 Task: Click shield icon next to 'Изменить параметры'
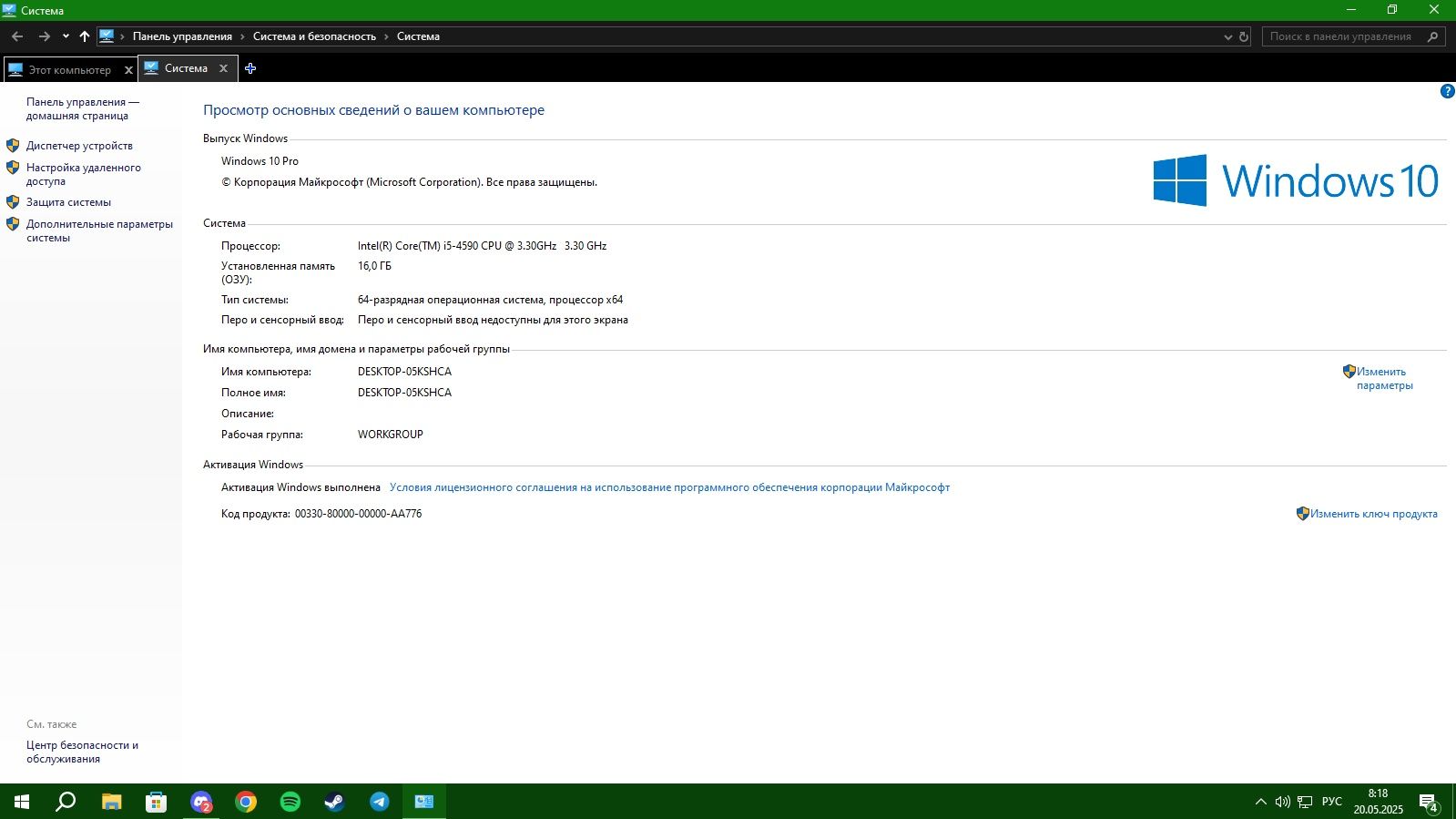pyautogui.click(x=1349, y=372)
